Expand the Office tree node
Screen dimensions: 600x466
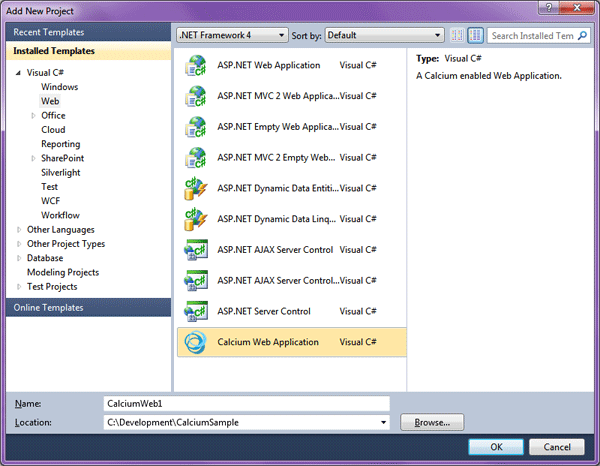pyautogui.click(x=33, y=116)
